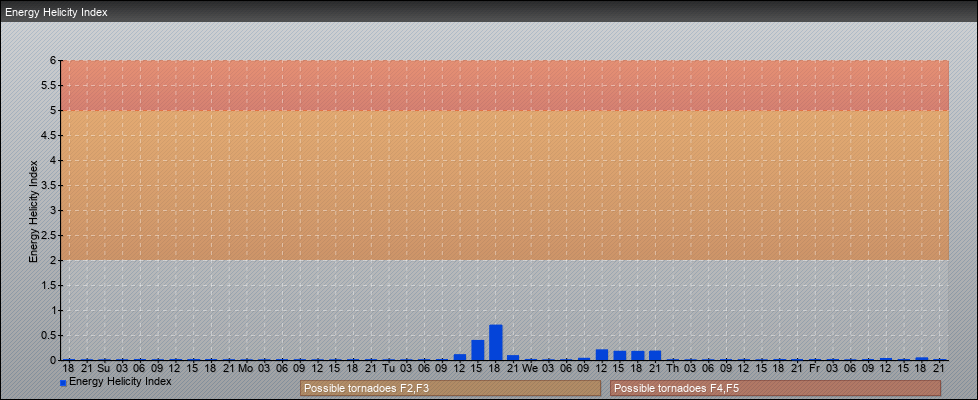Click the Mo day label on x-axis
The height and width of the screenshot is (400, 978).
click(246, 368)
